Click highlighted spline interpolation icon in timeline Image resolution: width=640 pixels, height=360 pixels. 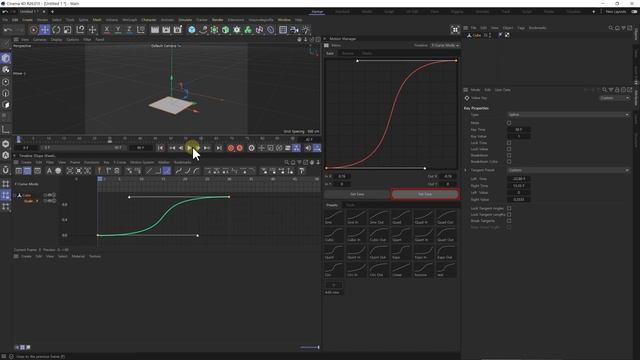167,171
